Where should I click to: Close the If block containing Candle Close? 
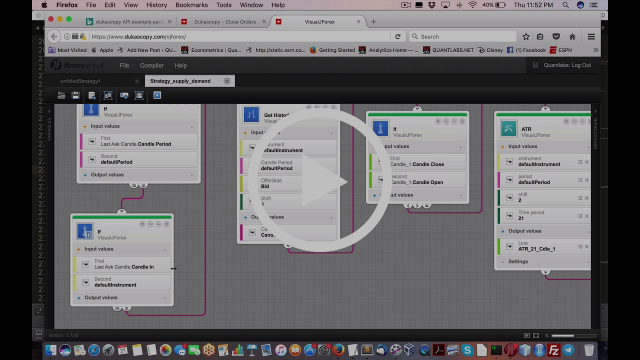click(462, 121)
